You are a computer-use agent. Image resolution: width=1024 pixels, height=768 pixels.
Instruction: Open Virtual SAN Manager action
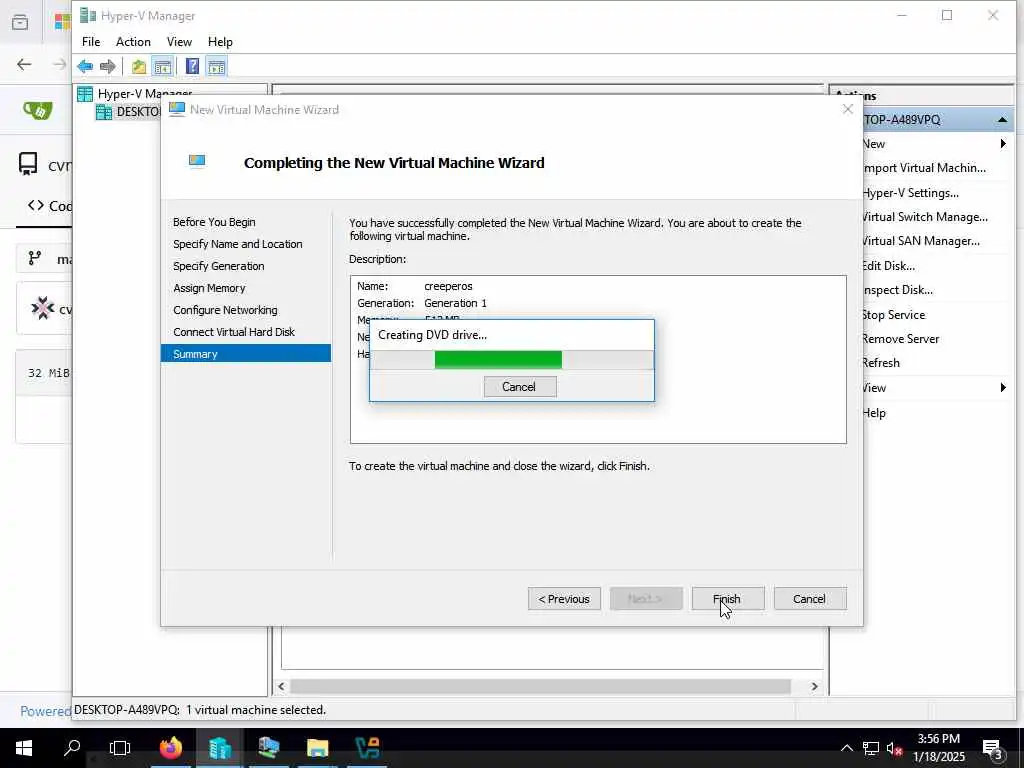(x=921, y=241)
